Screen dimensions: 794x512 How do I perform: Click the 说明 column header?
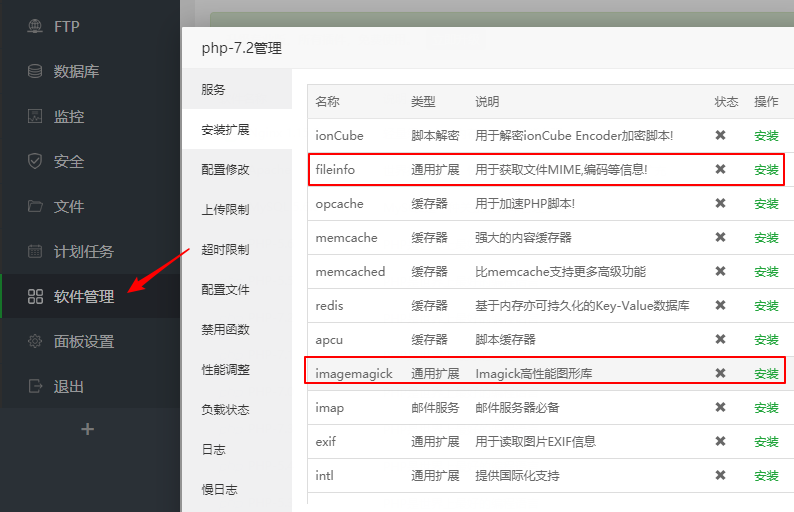click(x=487, y=101)
